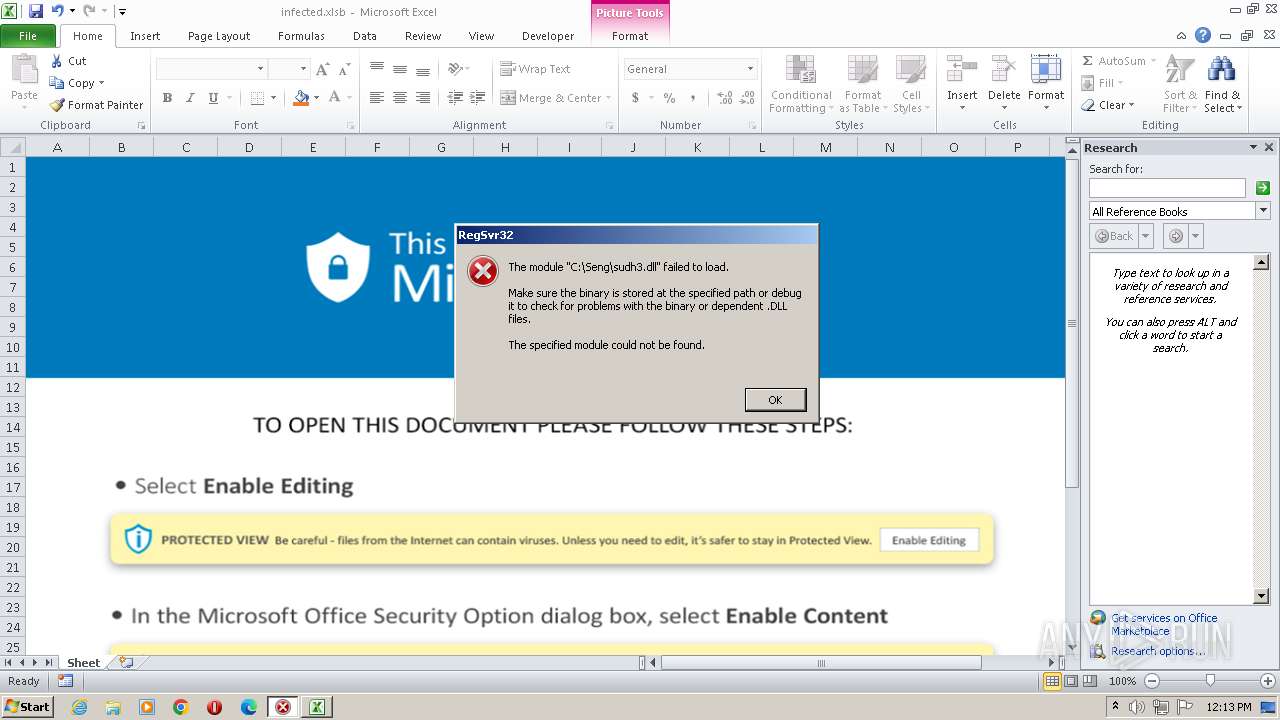This screenshot has height=720, width=1280.
Task: Toggle Italic formatting
Action: click(x=189, y=98)
